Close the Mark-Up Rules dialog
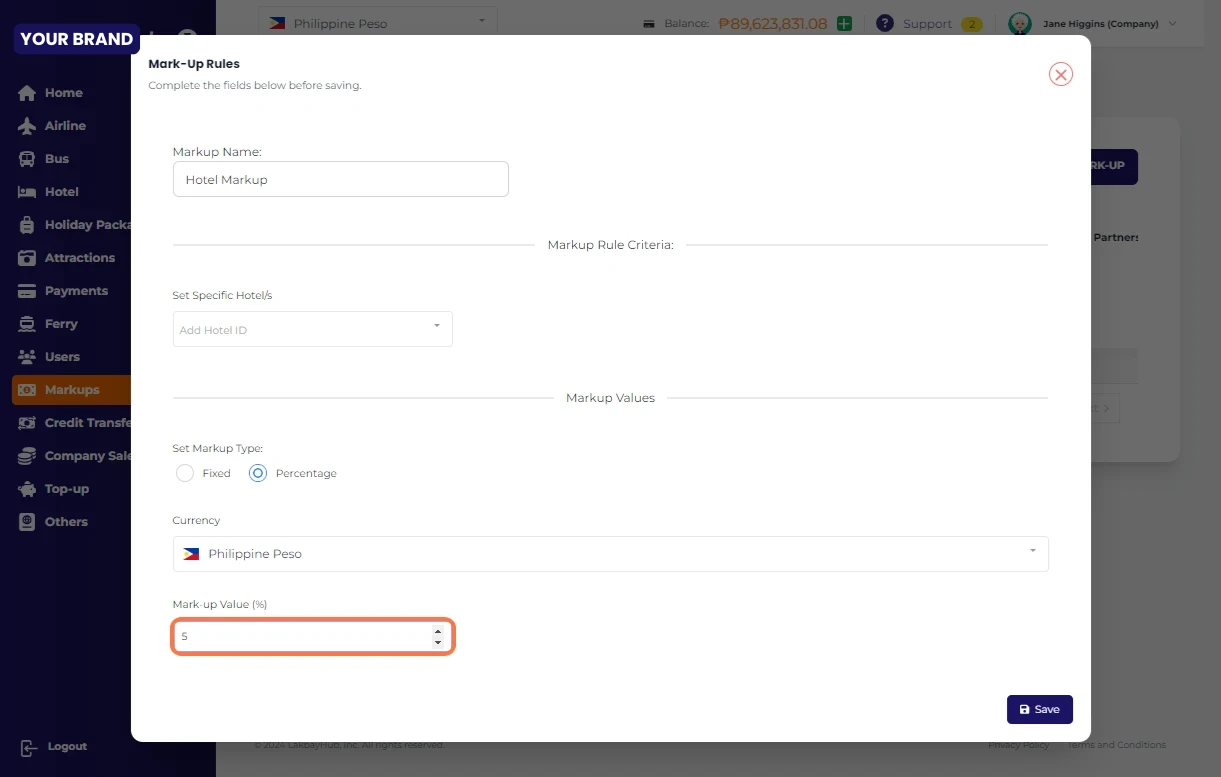The width and height of the screenshot is (1221, 777). 1060,74
